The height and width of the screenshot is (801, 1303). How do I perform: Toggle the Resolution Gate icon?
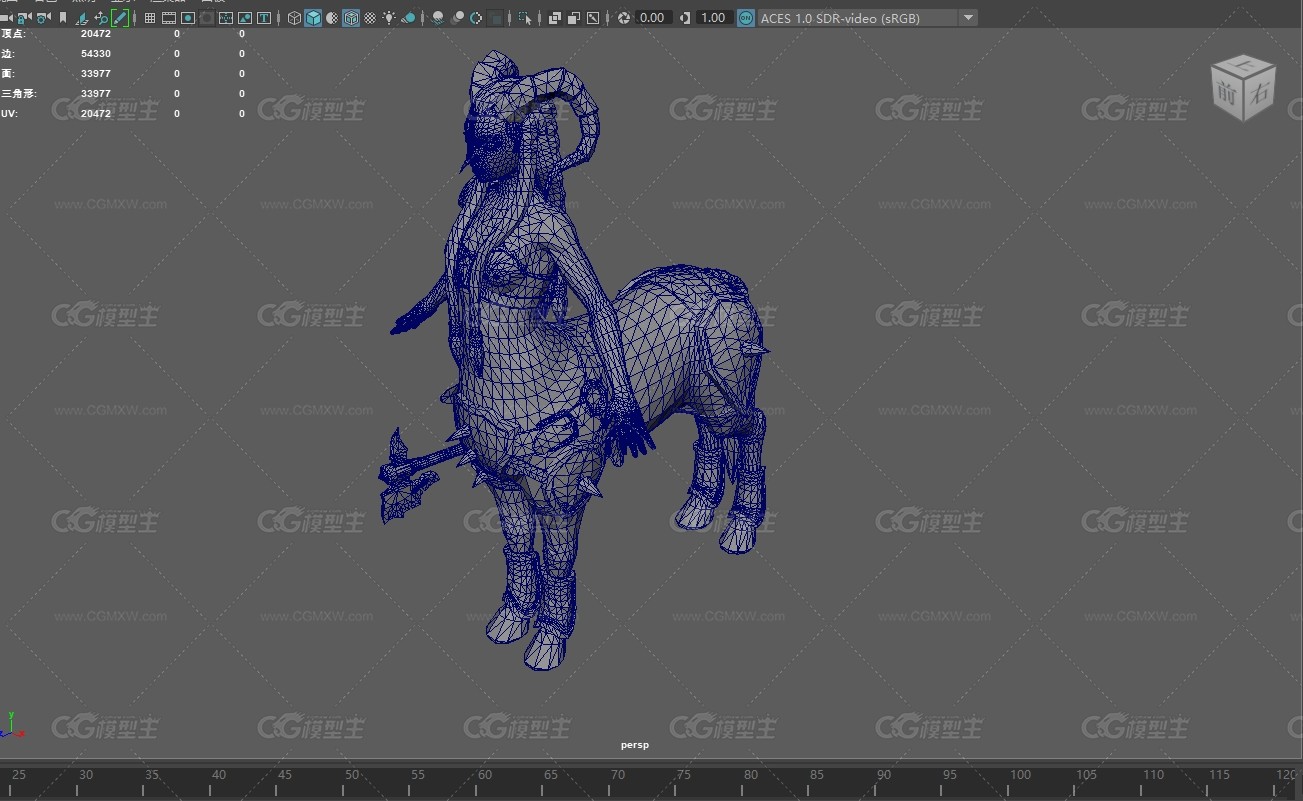click(187, 18)
